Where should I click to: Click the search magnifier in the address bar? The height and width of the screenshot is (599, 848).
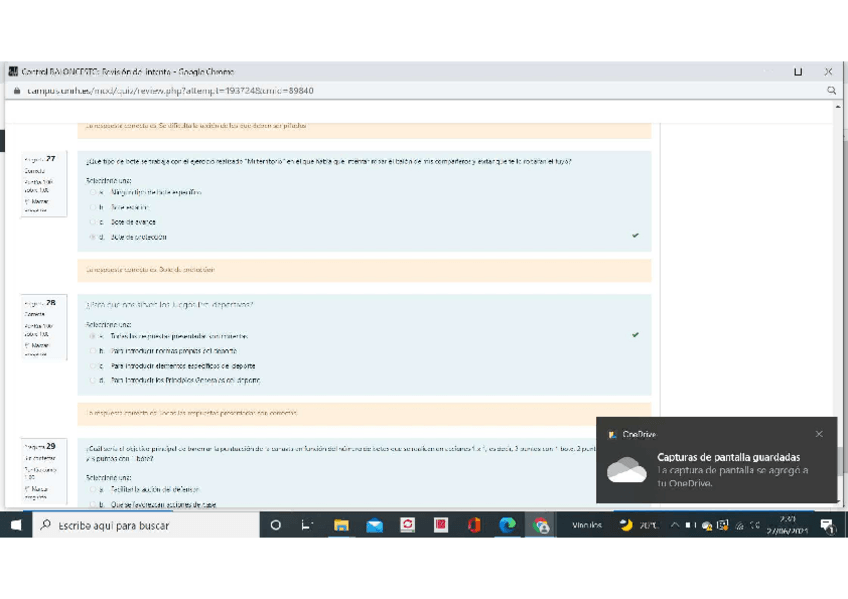click(831, 90)
